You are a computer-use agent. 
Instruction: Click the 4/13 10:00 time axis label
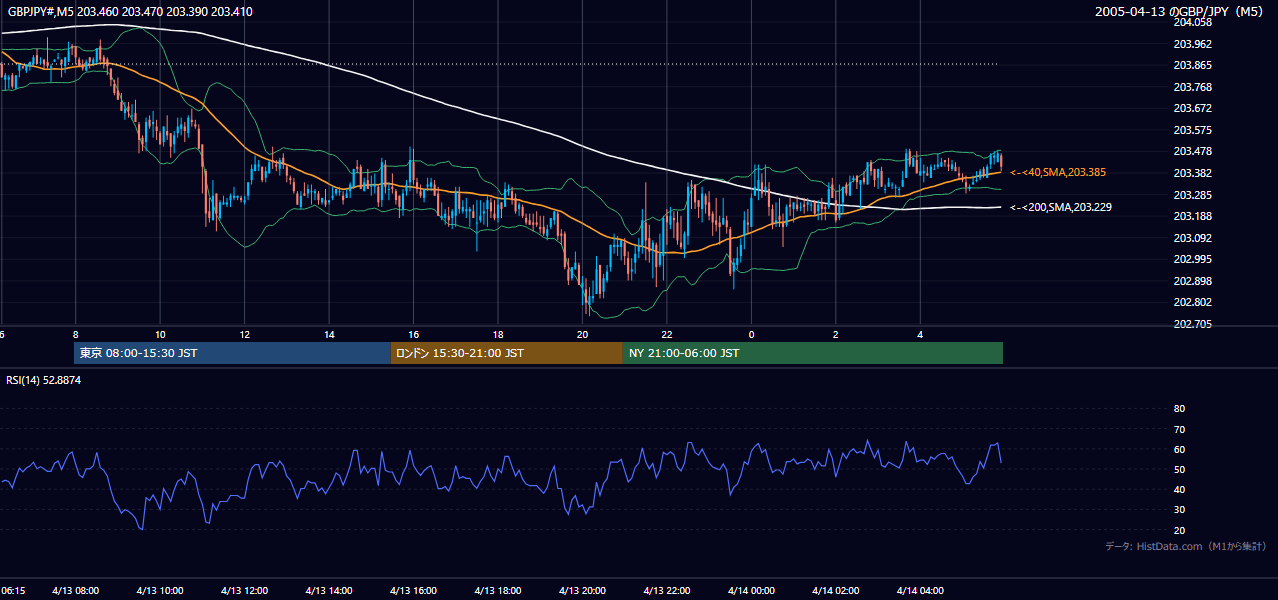(x=160, y=591)
